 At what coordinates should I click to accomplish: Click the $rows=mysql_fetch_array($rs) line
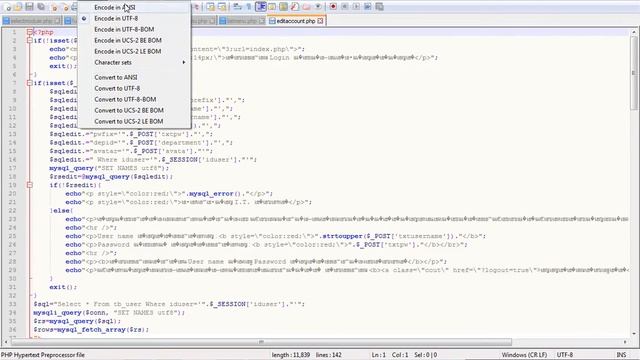tap(91, 329)
